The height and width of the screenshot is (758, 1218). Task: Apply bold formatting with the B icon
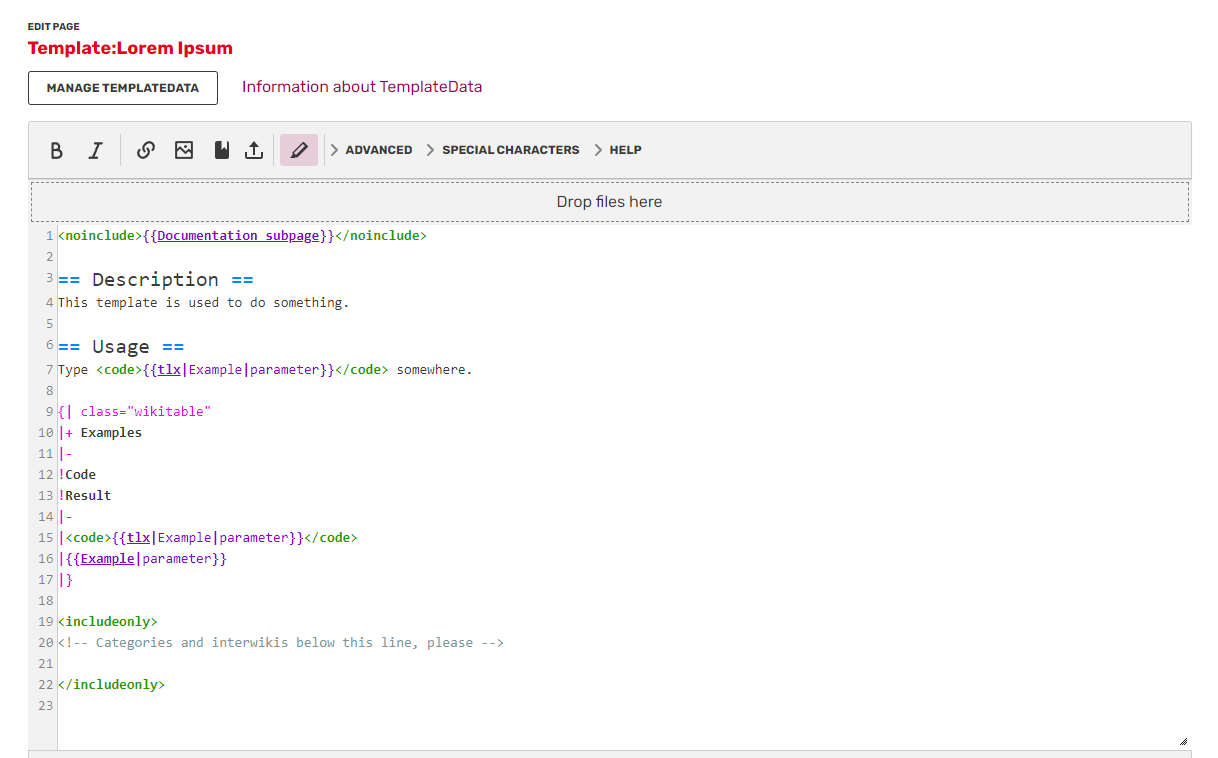point(57,150)
